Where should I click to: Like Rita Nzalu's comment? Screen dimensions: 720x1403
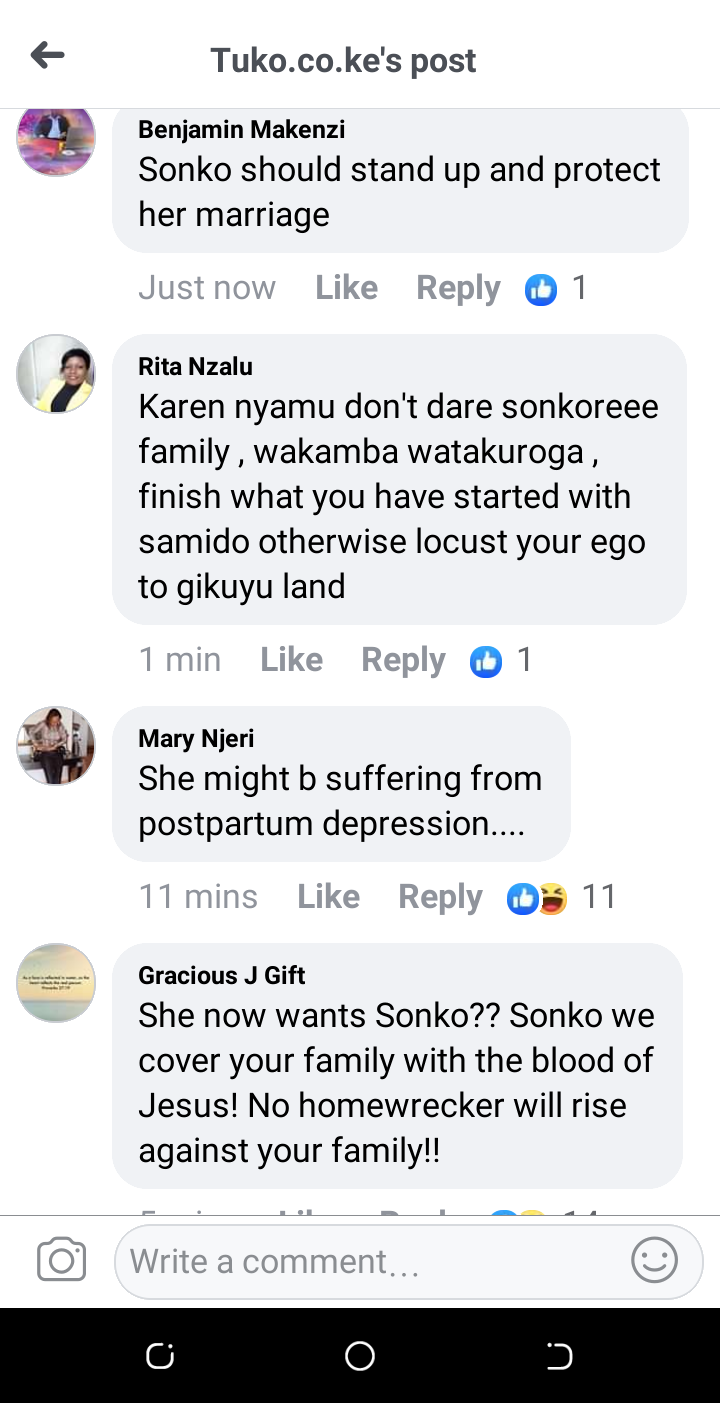(x=291, y=660)
